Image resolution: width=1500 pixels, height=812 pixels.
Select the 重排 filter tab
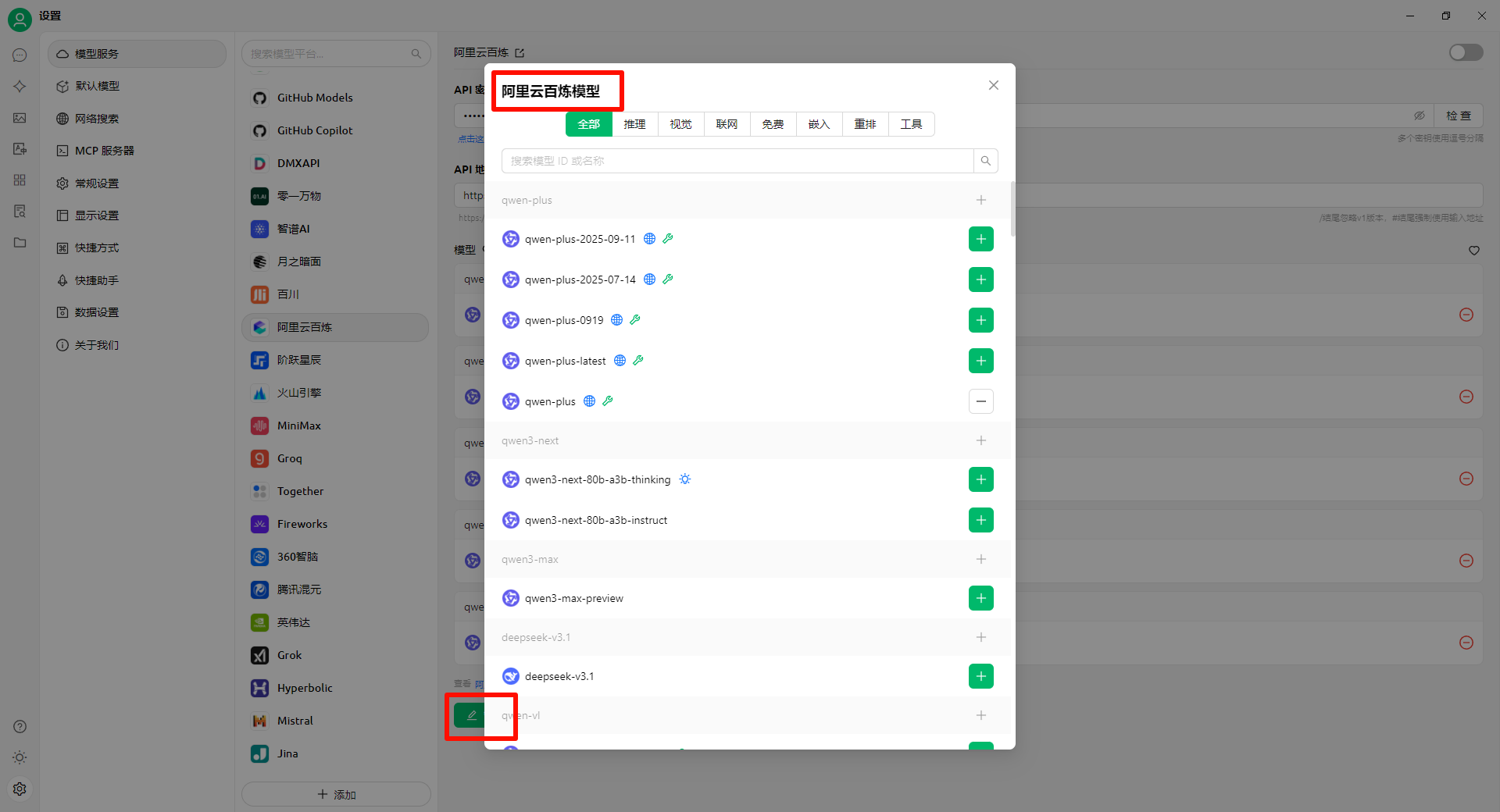(x=865, y=124)
